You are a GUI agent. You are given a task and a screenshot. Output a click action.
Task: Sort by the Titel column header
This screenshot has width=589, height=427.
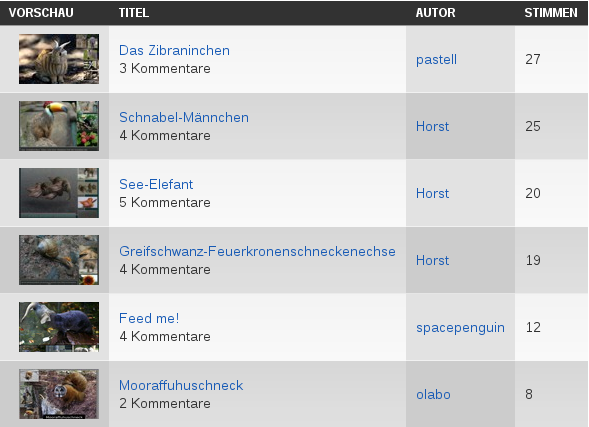[134, 13]
